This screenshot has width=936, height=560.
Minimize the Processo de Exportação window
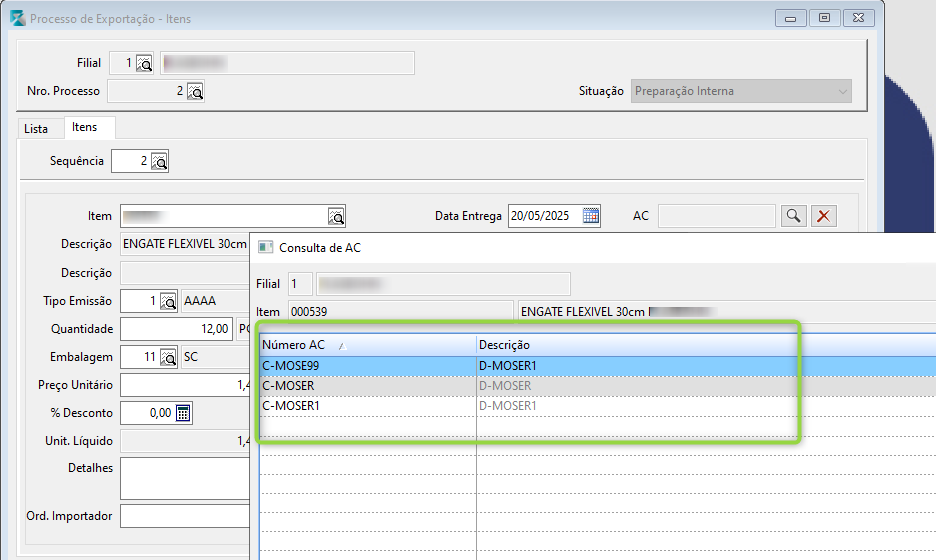790,18
